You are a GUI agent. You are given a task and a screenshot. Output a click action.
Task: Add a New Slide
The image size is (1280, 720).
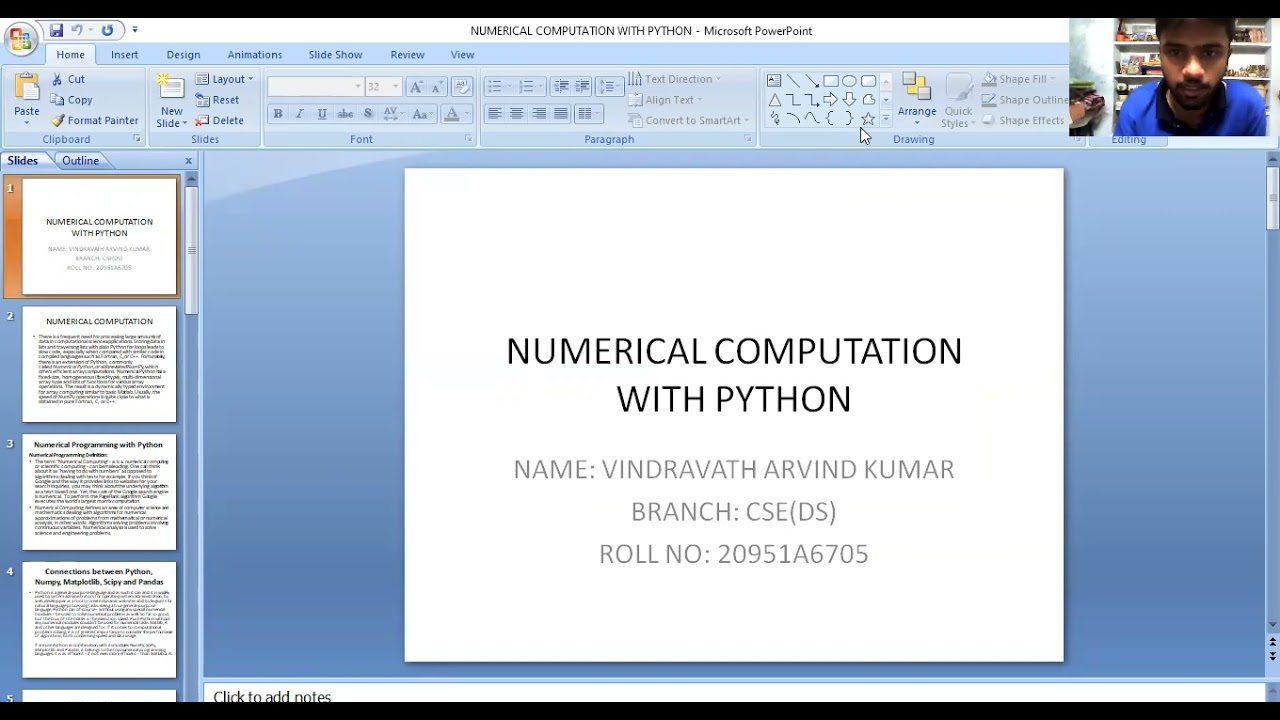[172, 101]
